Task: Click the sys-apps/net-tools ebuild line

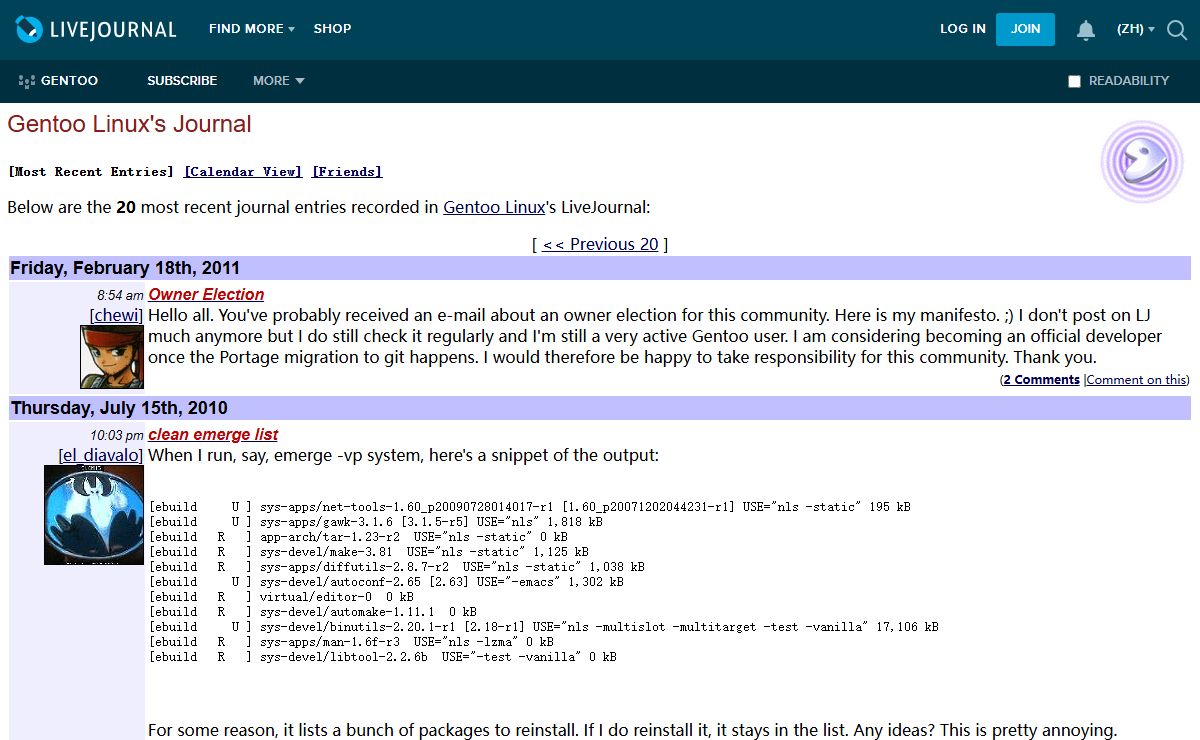Action: [530, 507]
